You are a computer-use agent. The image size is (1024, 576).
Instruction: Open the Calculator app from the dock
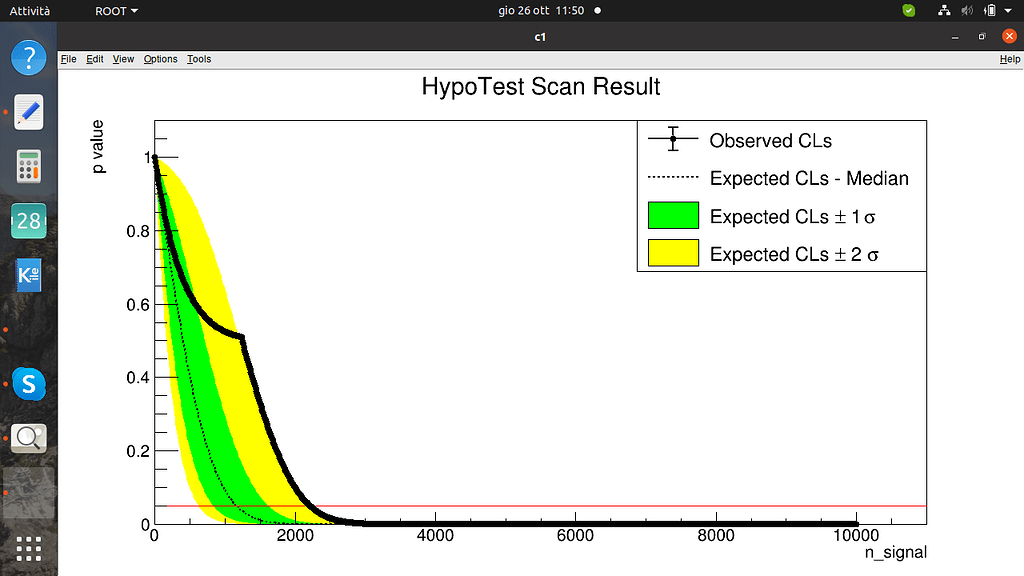coord(28,167)
